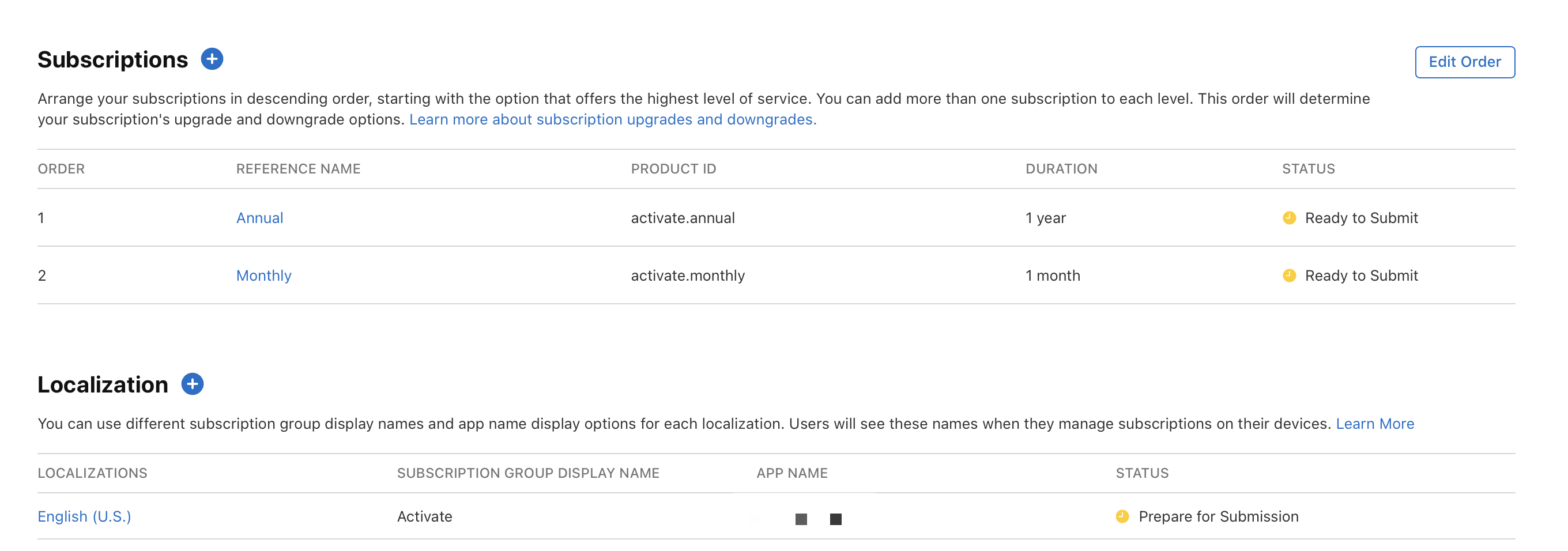Viewport: 1568px width, 551px height.
Task: Open the Annual subscription
Action: (259, 218)
